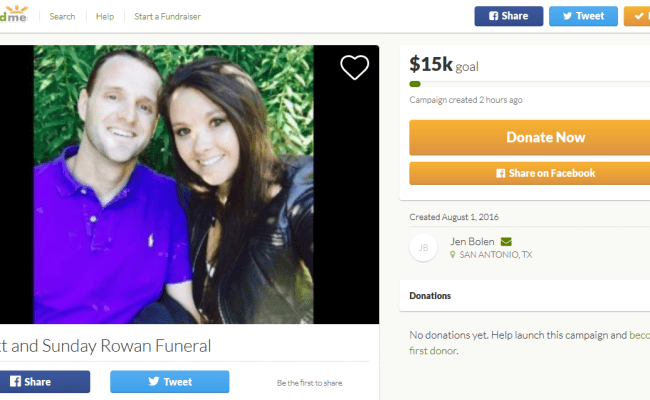Image resolution: width=650 pixels, height=400 pixels.
Task: Click the envelope icon beside Jen Bolen
Action: pos(506,242)
